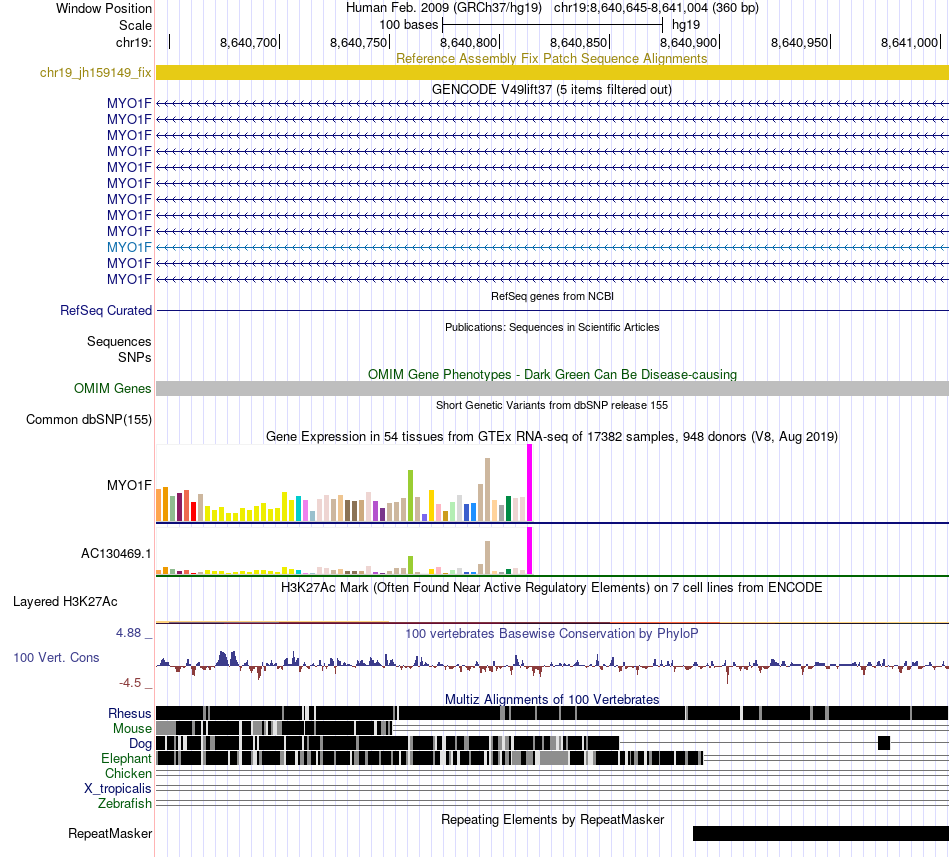Open 'Repeating Elements by RepeatMasker' track title
The image size is (950, 857).
[x=552, y=819]
